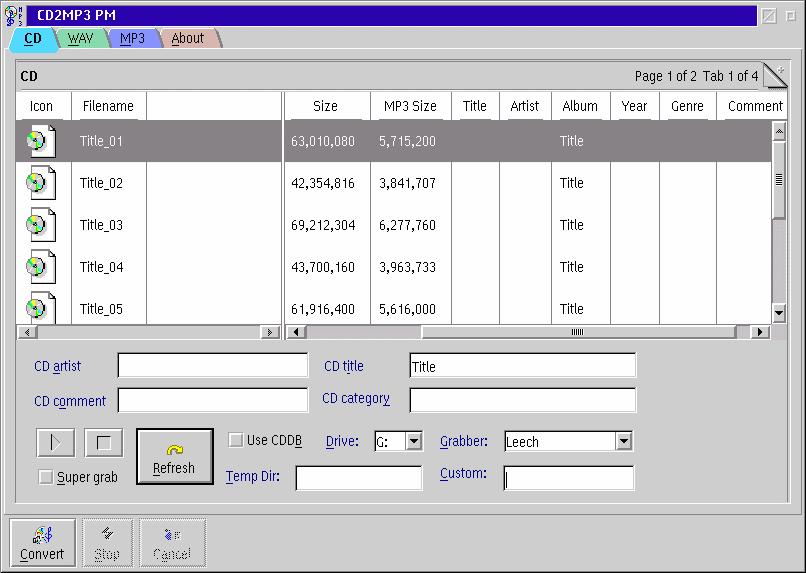Flip notebook page using the corner curl icon
This screenshot has height=573, width=806.
(775, 76)
